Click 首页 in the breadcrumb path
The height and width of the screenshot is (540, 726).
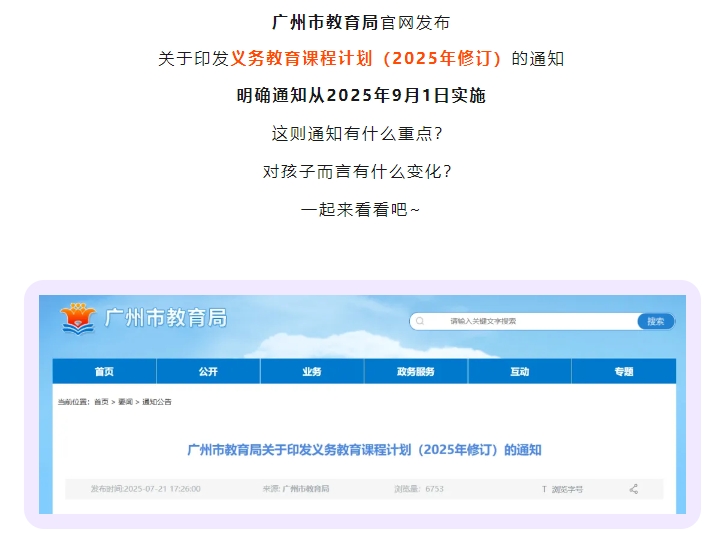[x=101, y=401]
